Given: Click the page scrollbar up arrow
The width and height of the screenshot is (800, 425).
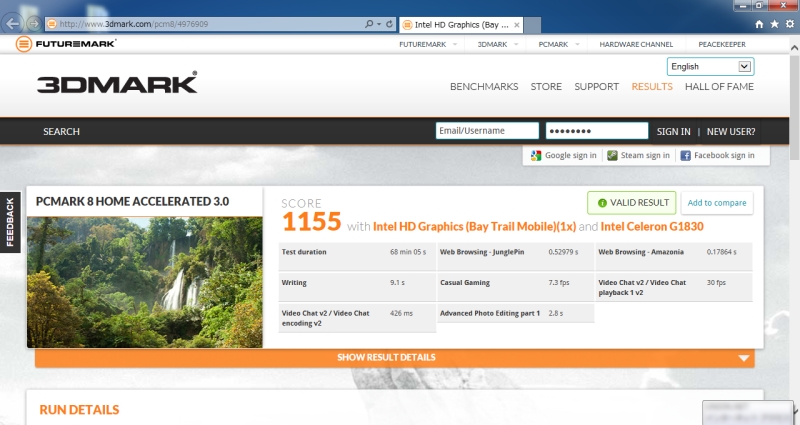Looking at the screenshot, I should pos(794,47).
